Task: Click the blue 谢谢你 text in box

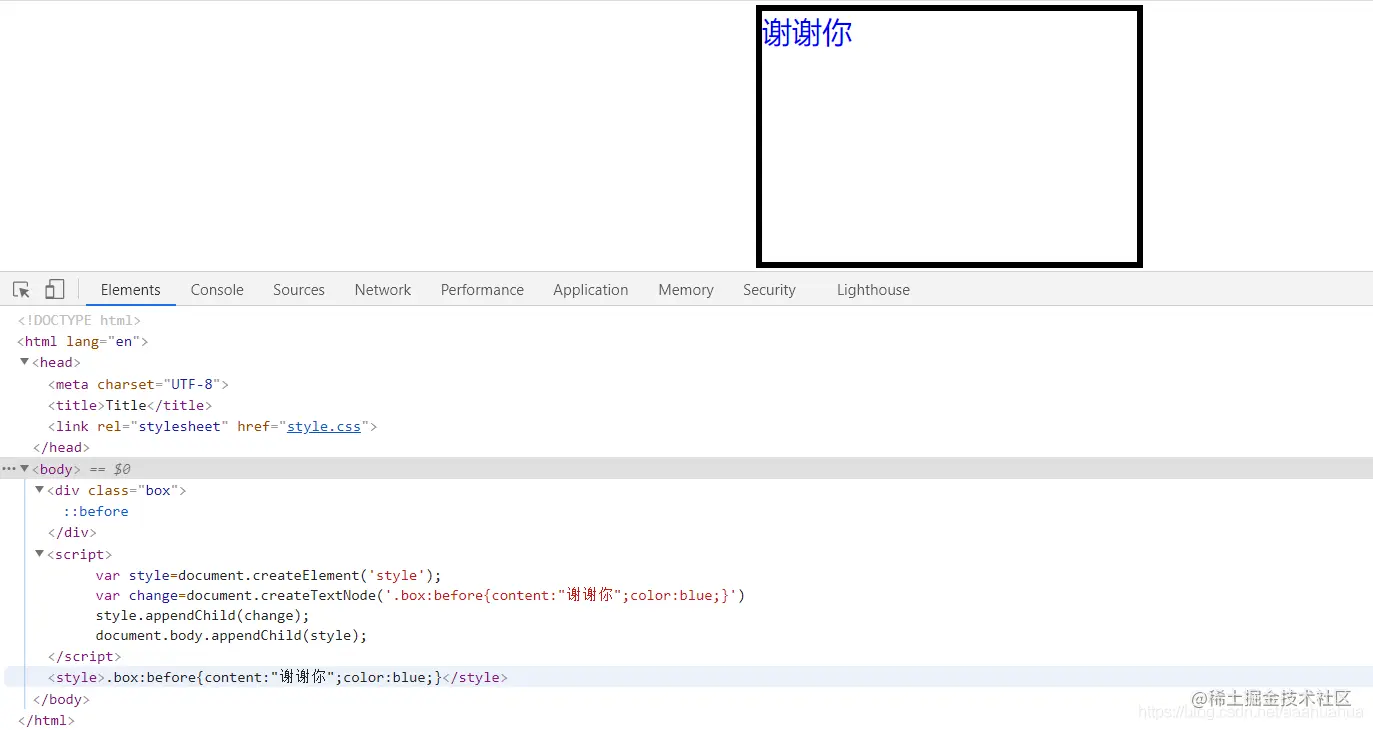Action: pyautogui.click(x=807, y=32)
